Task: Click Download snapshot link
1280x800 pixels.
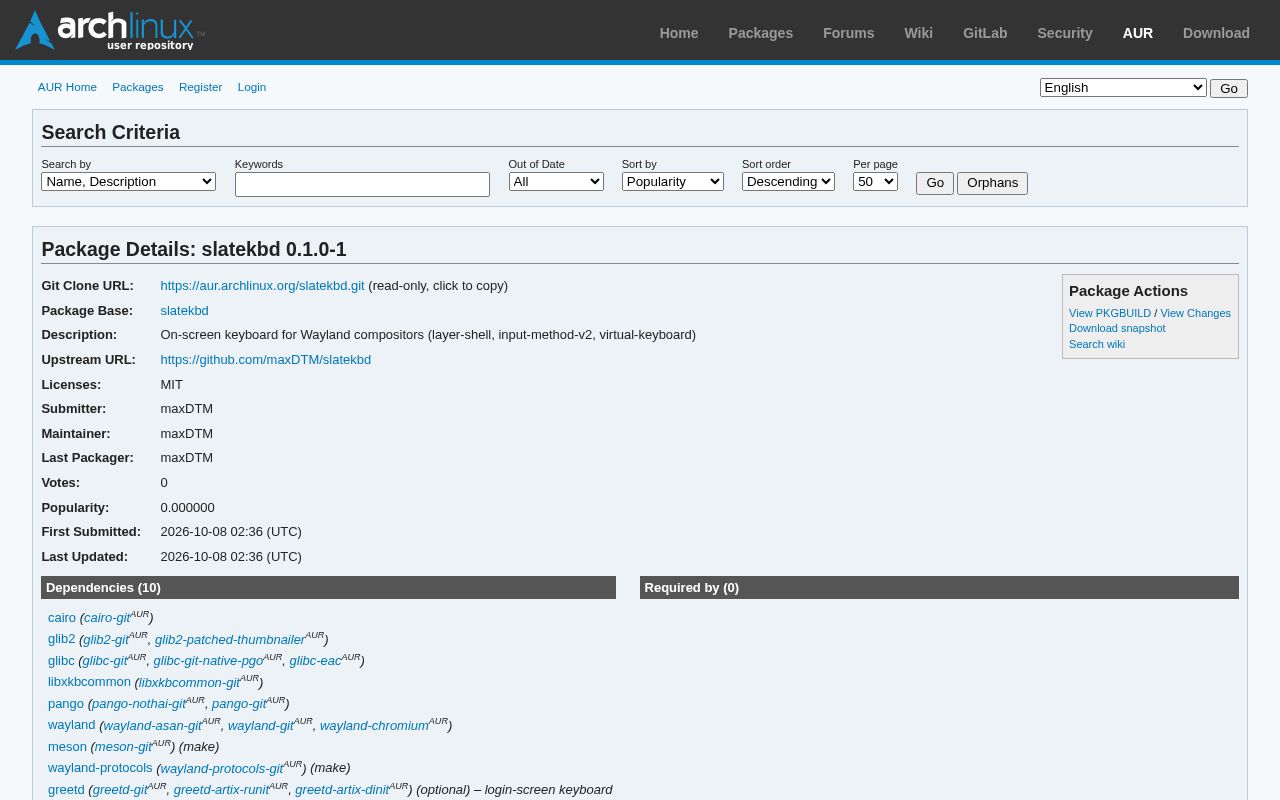Action: 1117,328
